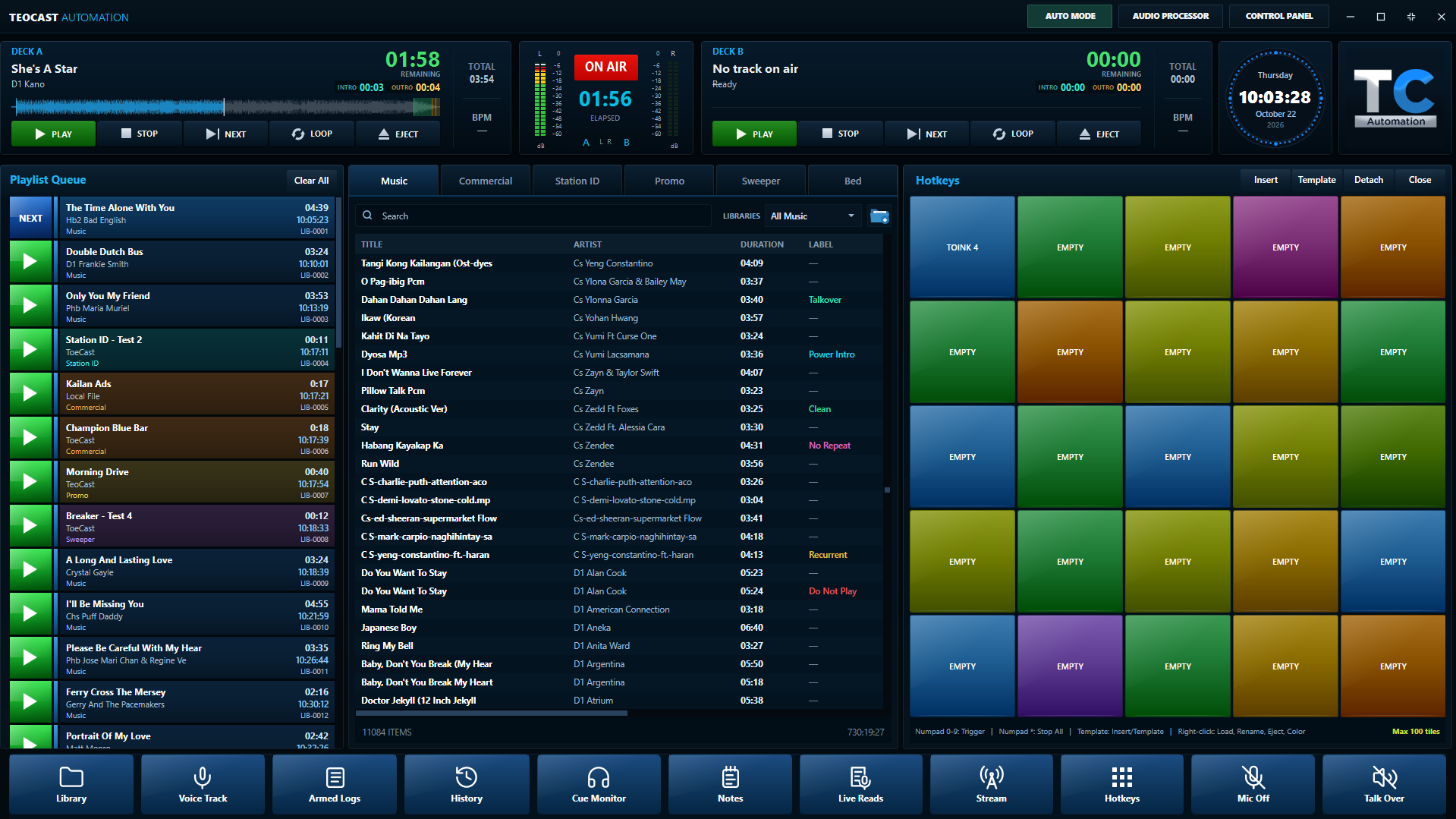The height and width of the screenshot is (819, 1456).
Task: Open the Notes panel
Action: (730, 784)
